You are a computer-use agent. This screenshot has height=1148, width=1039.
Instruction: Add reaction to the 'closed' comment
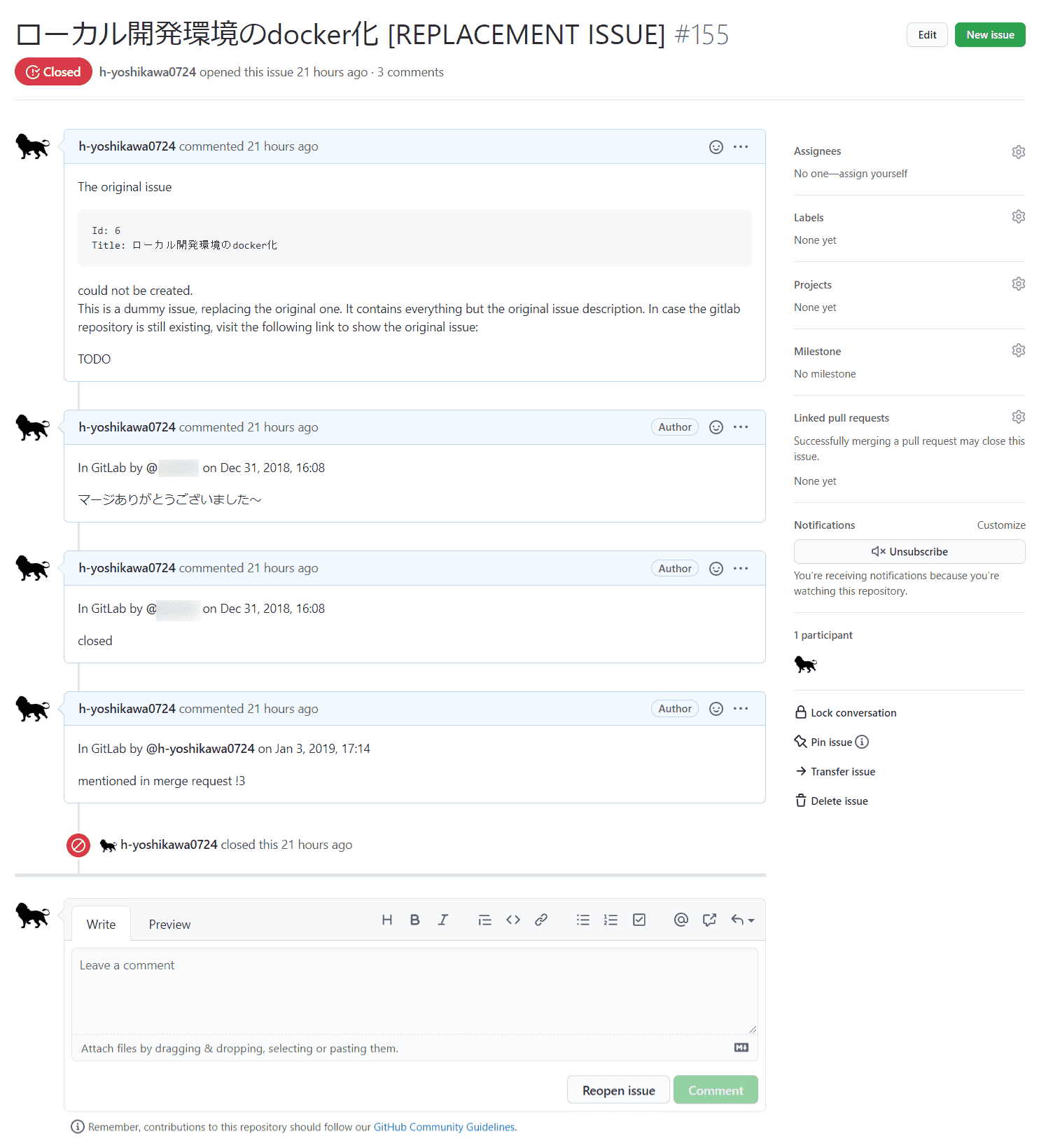(x=716, y=569)
